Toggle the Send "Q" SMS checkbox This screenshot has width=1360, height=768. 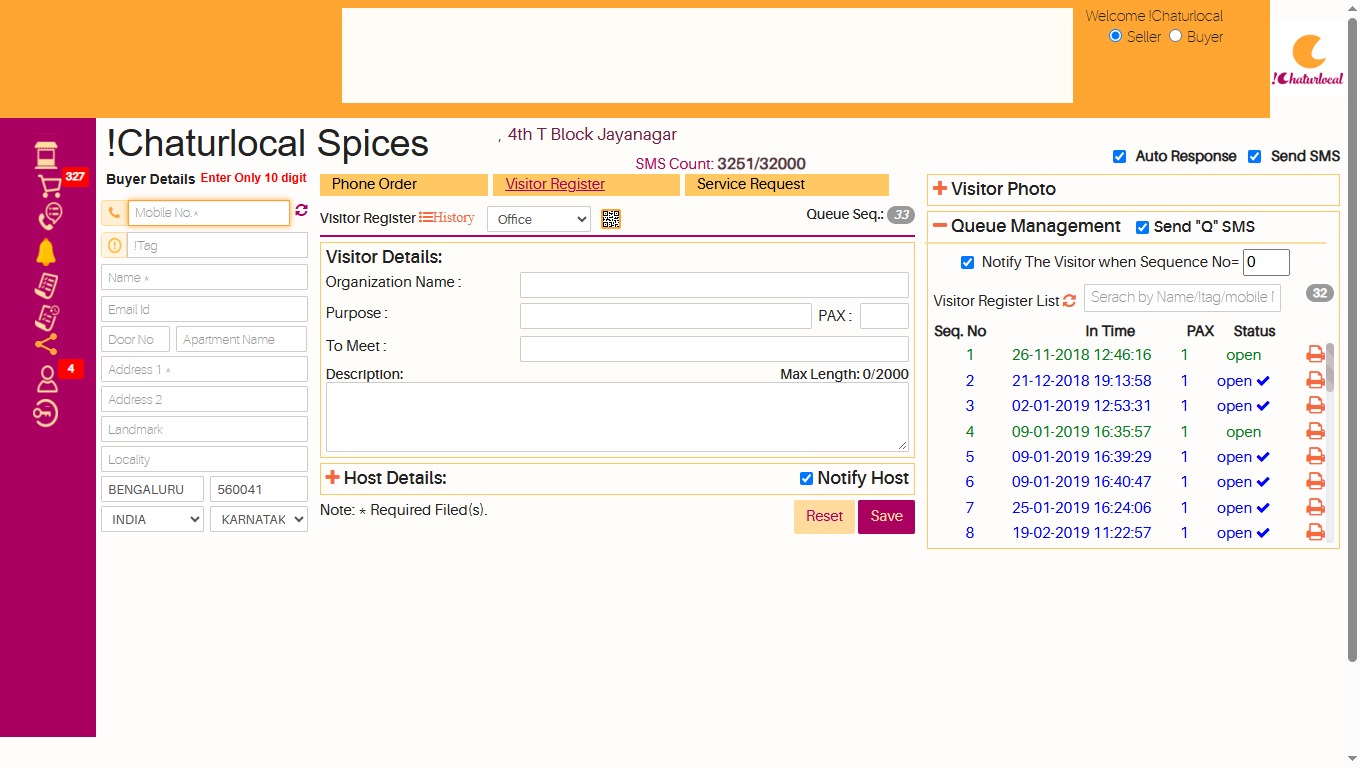tap(1142, 228)
